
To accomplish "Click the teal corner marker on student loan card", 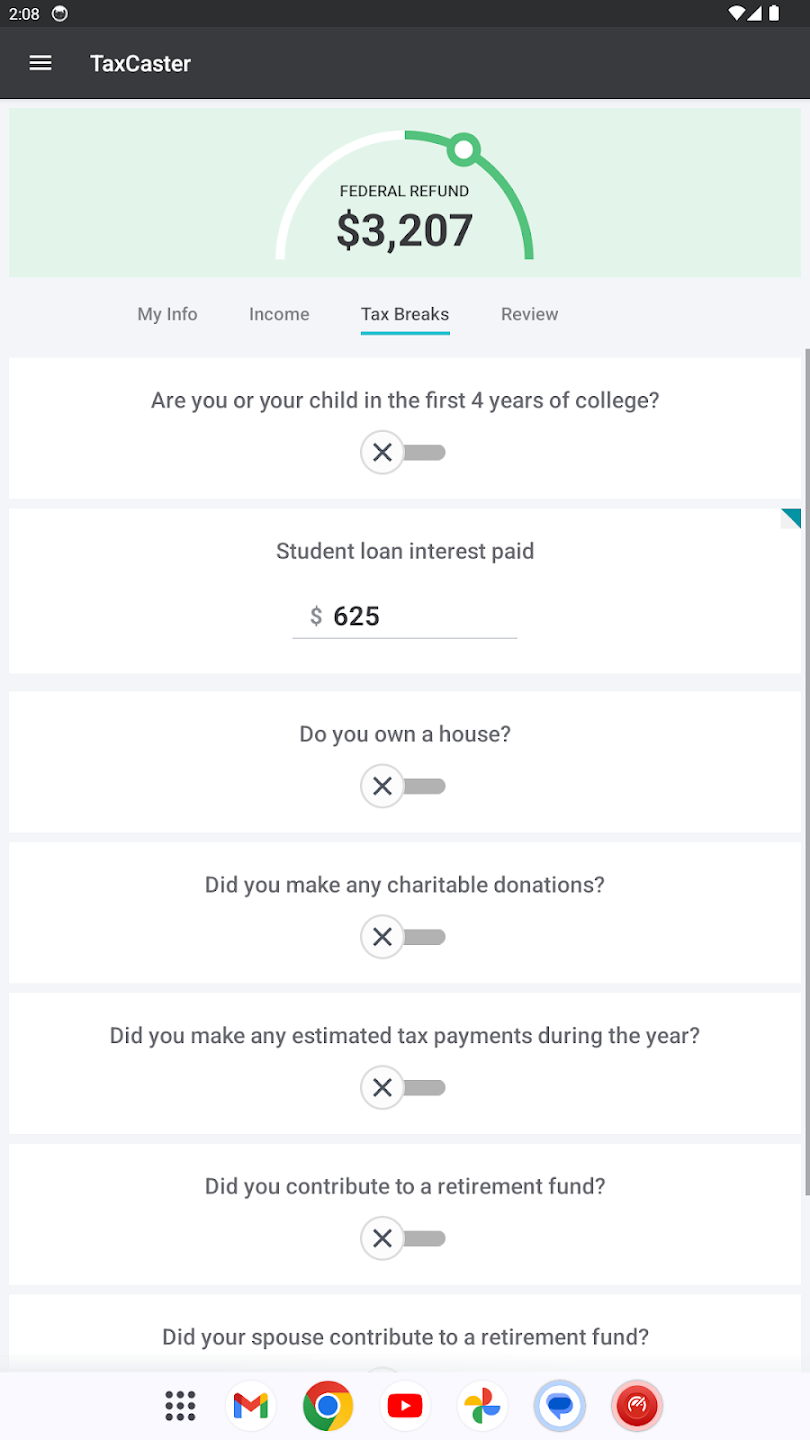I will click(793, 516).
